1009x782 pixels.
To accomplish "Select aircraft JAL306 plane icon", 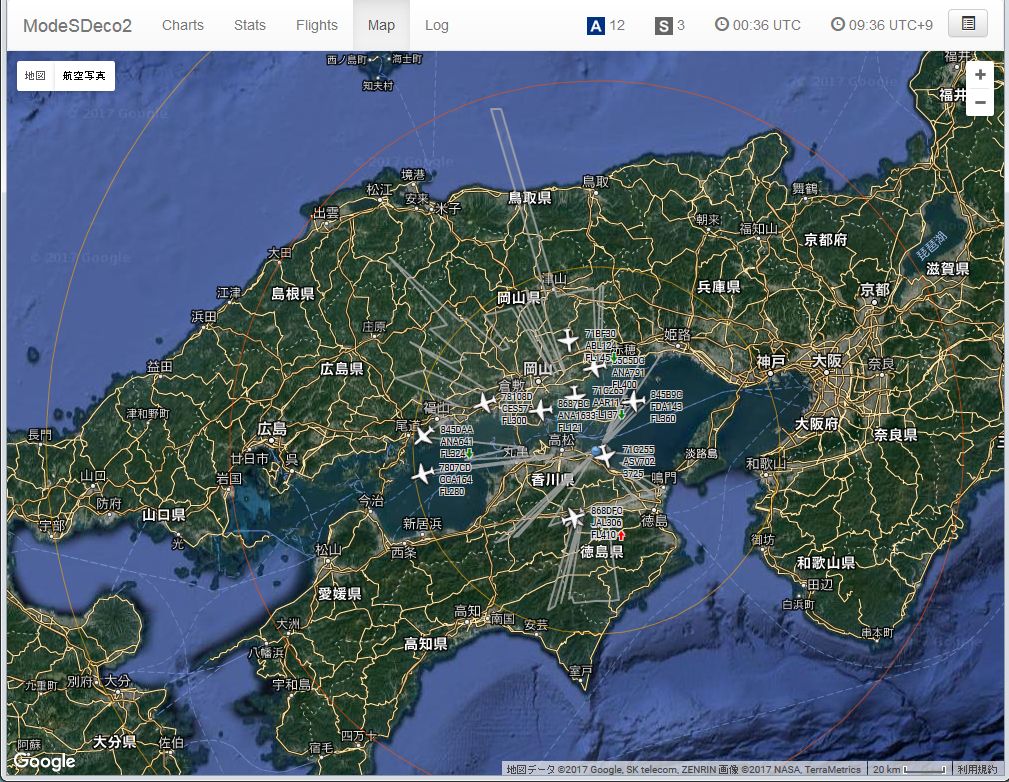I will 572,517.
